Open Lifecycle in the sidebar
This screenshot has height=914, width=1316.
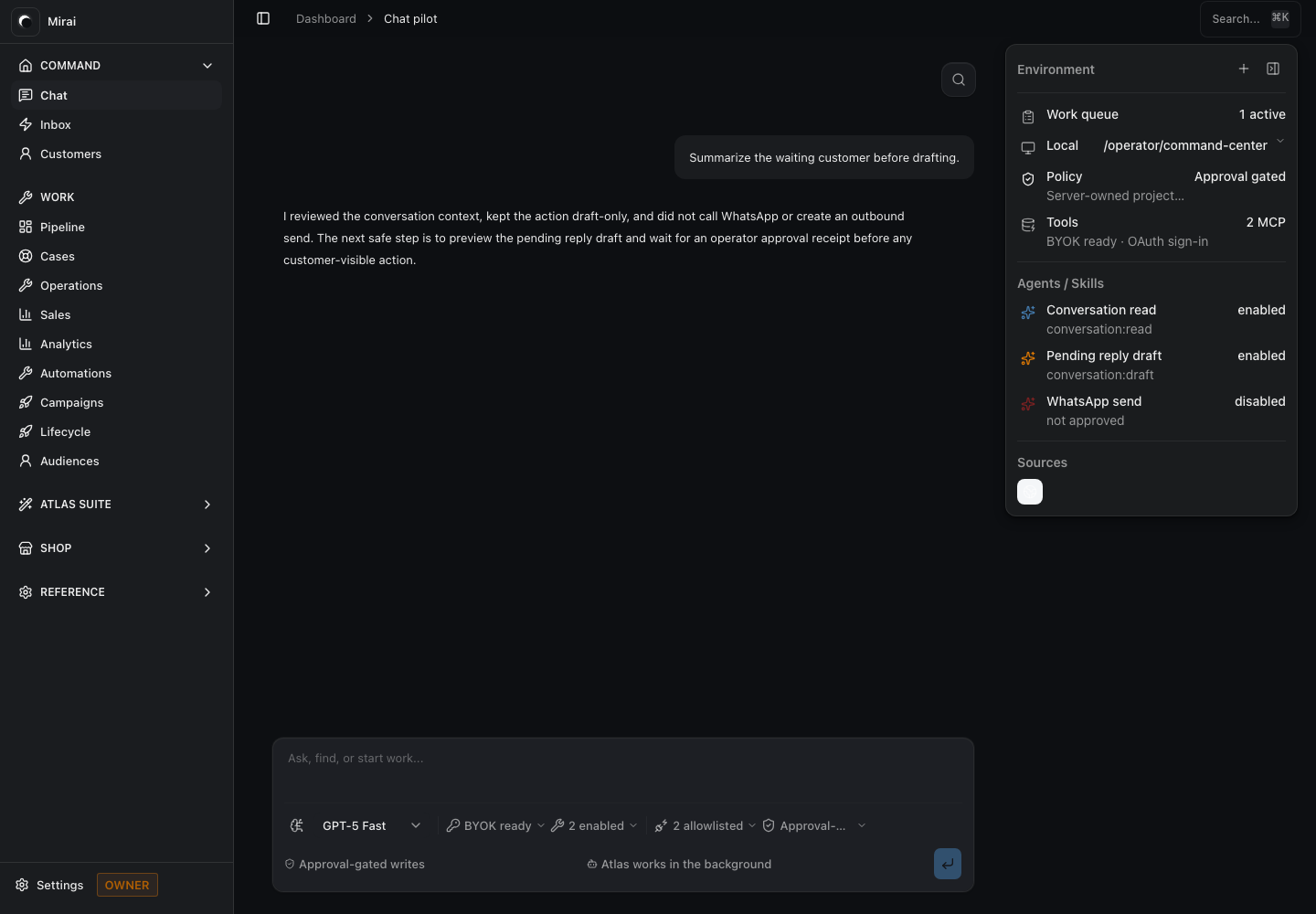pyautogui.click(x=117, y=431)
